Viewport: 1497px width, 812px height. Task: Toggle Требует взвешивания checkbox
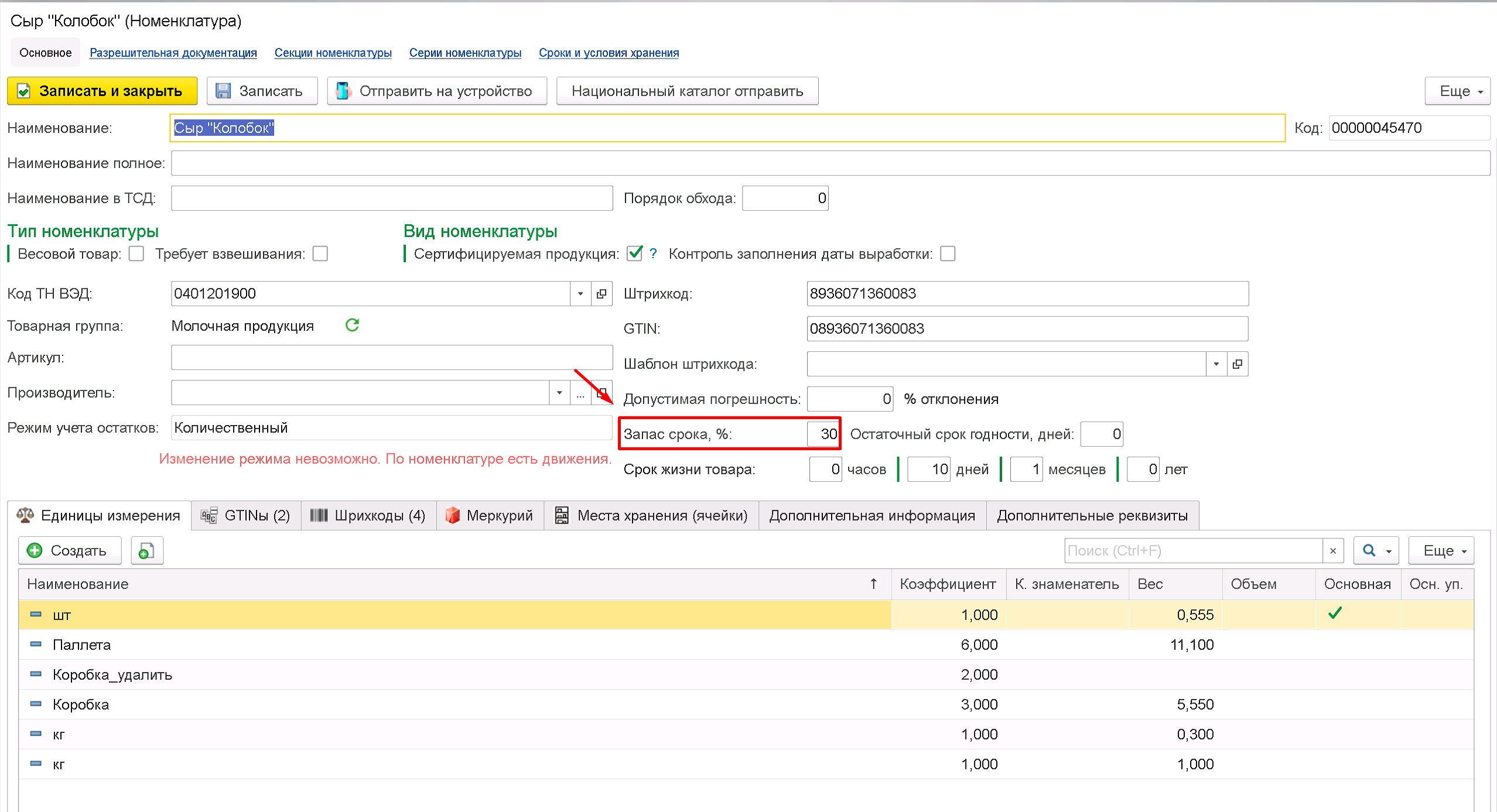tap(320, 253)
